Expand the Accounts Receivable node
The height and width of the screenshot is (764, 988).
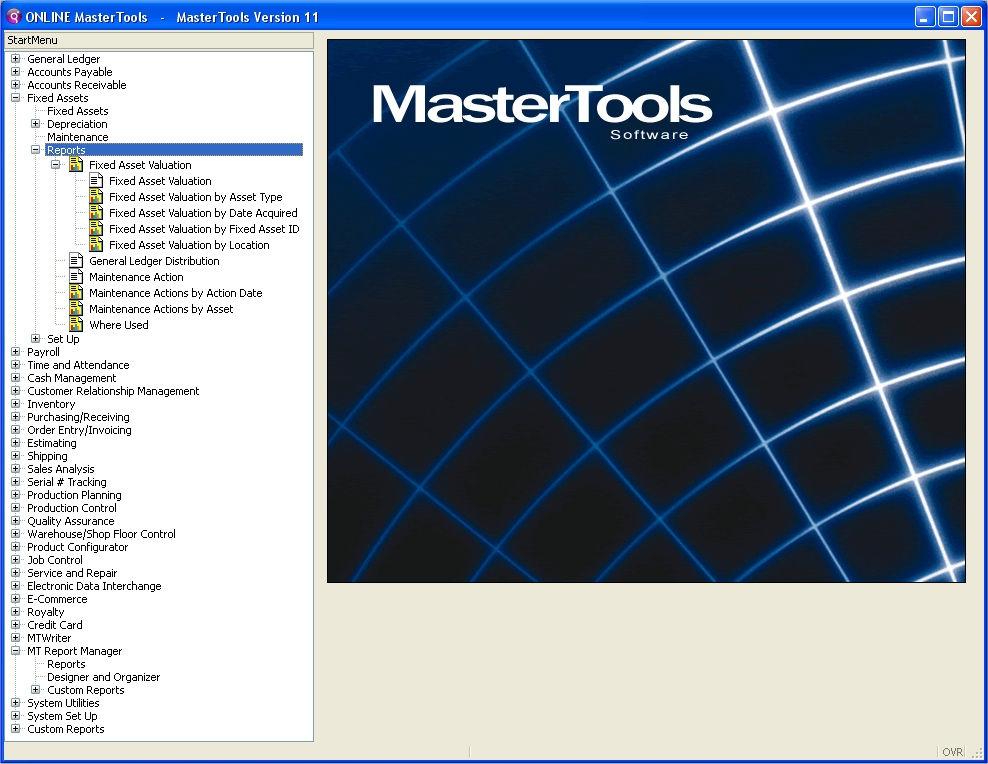point(16,85)
